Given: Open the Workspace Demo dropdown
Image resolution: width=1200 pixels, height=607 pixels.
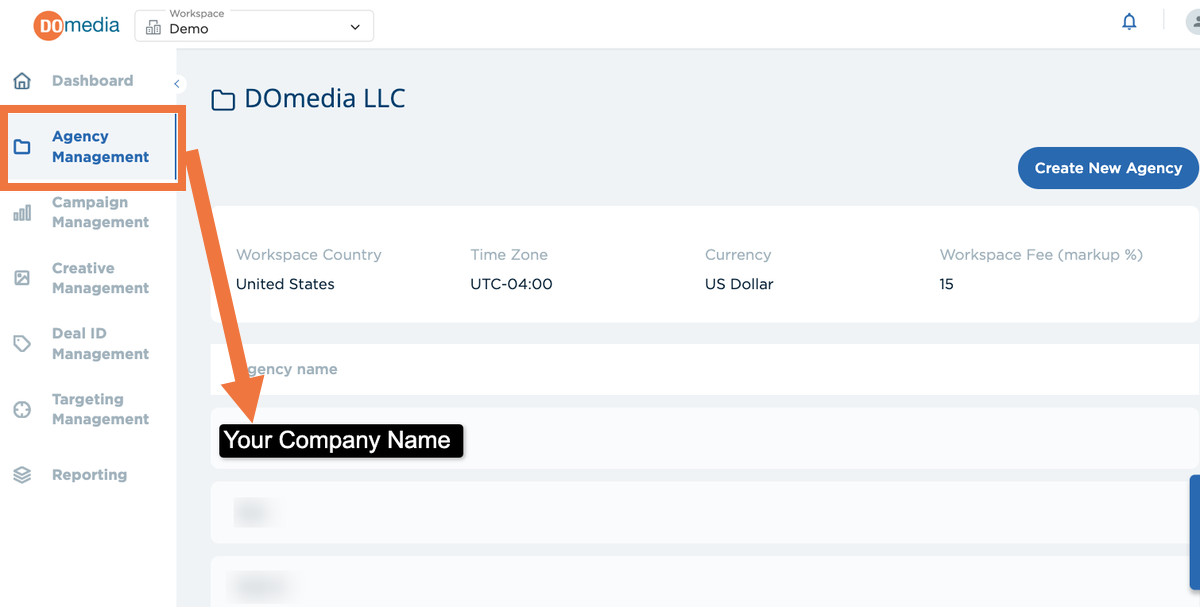Looking at the screenshot, I should 254,25.
